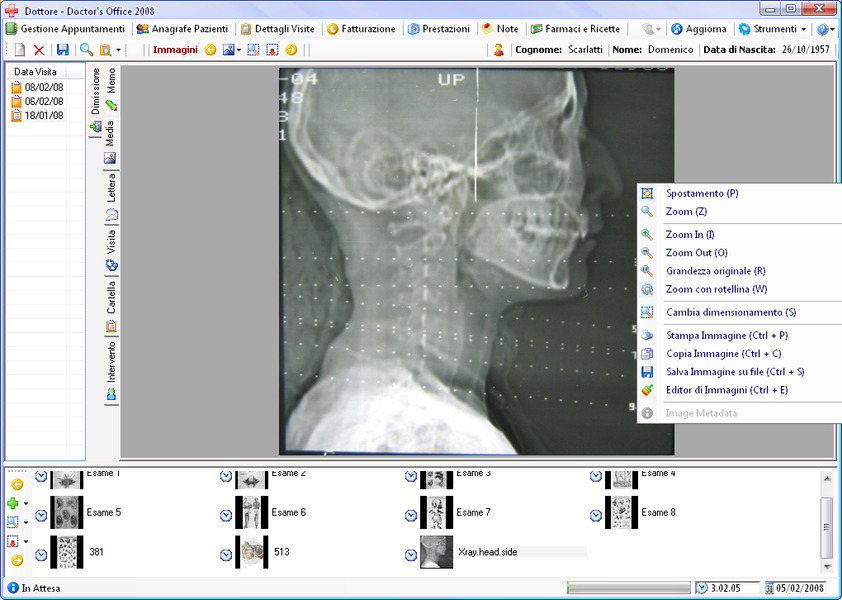
Task: Click the Aggiorna button
Action: (699, 29)
